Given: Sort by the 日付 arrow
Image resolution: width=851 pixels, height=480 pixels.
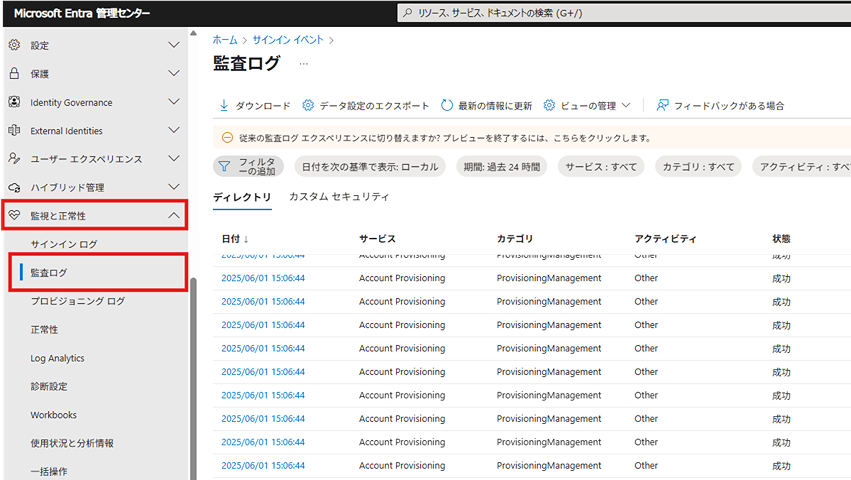Looking at the screenshot, I should point(246,239).
